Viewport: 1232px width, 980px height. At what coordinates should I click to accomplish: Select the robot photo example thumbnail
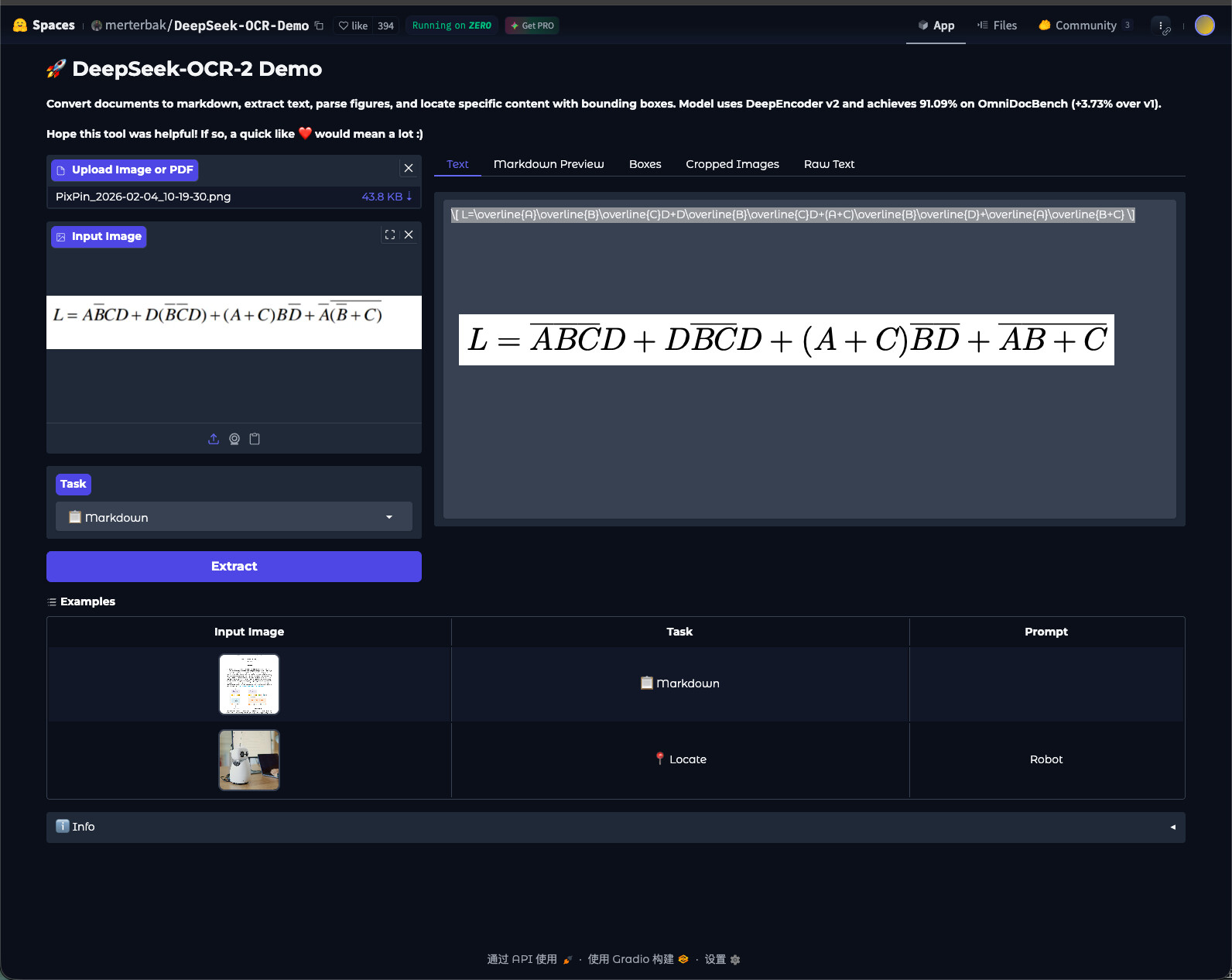point(249,760)
